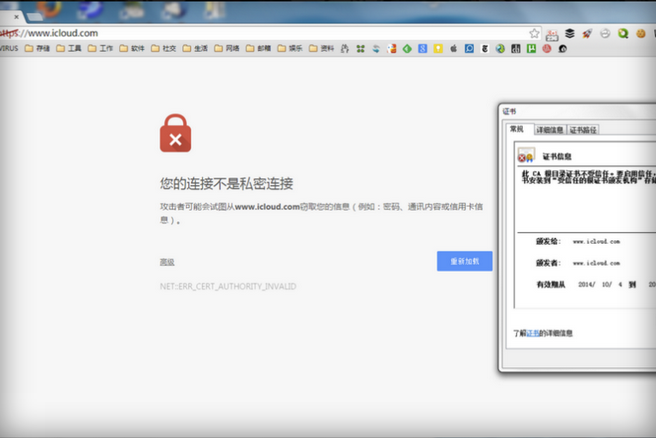
Task: Expand the 工具 bookmarks folder
Action: [69, 49]
